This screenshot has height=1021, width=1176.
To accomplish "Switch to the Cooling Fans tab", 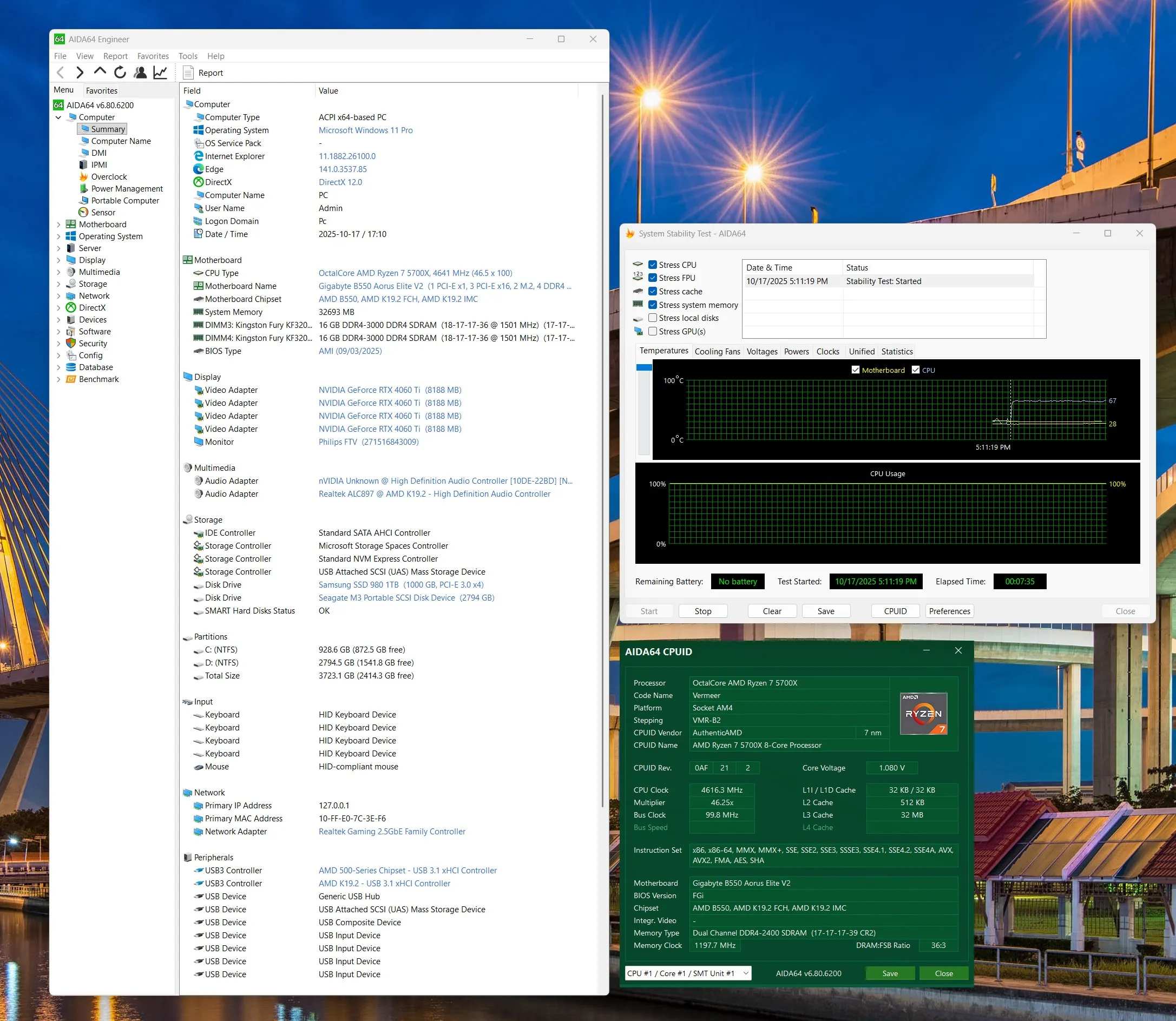I will (x=717, y=352).
